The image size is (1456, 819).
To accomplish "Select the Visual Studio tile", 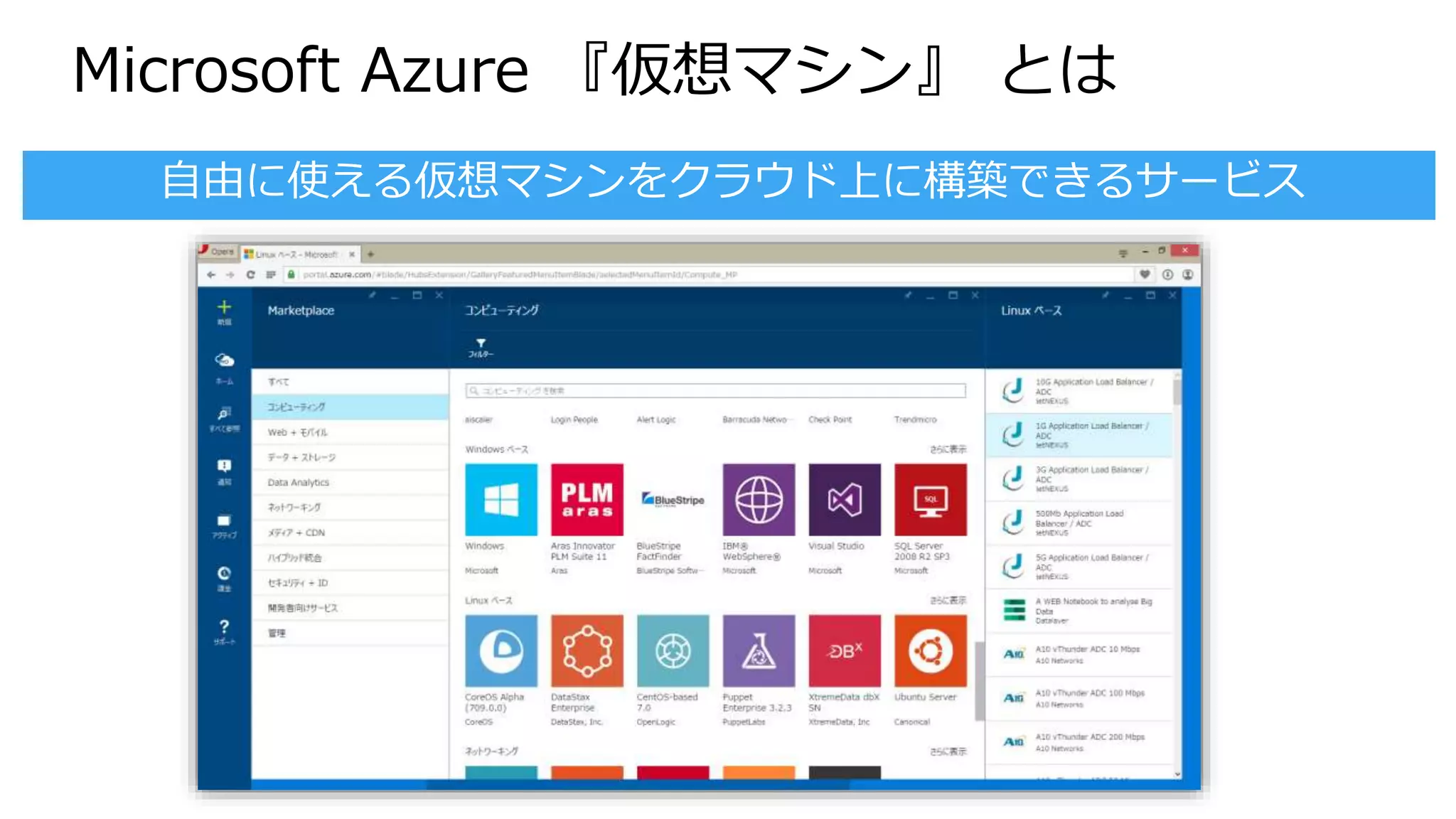I will (845, 500).
